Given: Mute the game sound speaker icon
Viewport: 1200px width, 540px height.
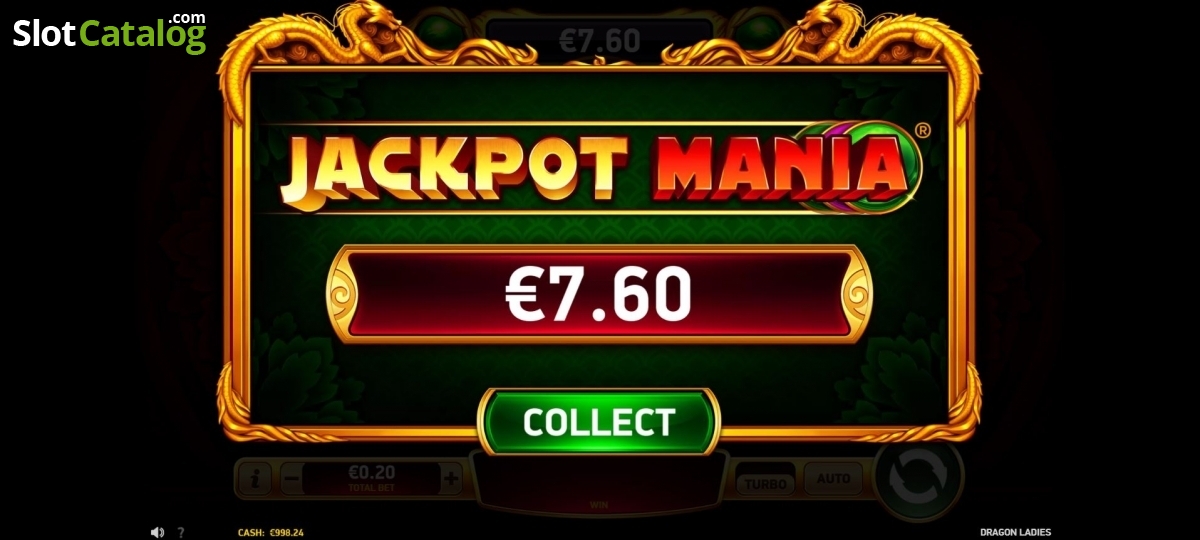Looking at the screenshot, I should pos(157,532).
